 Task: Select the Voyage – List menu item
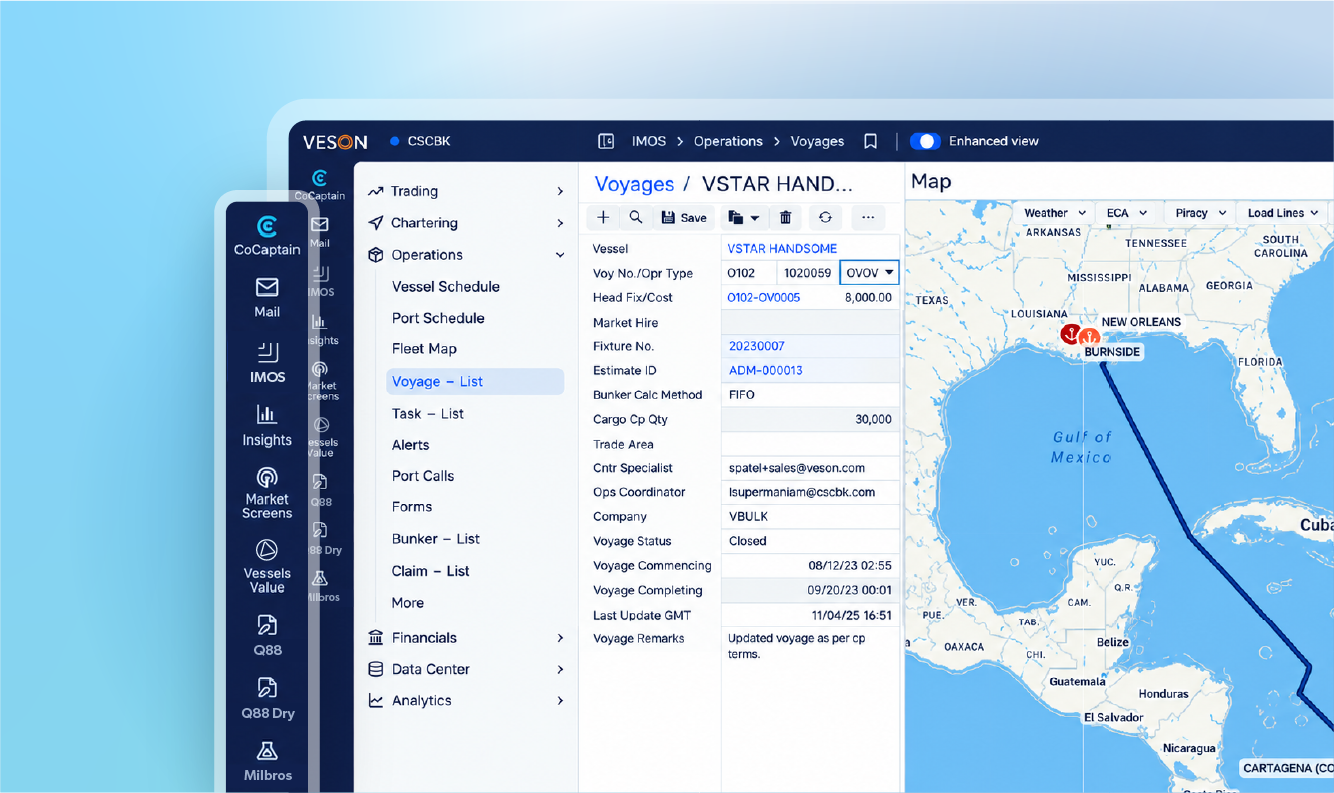[475, 381]
